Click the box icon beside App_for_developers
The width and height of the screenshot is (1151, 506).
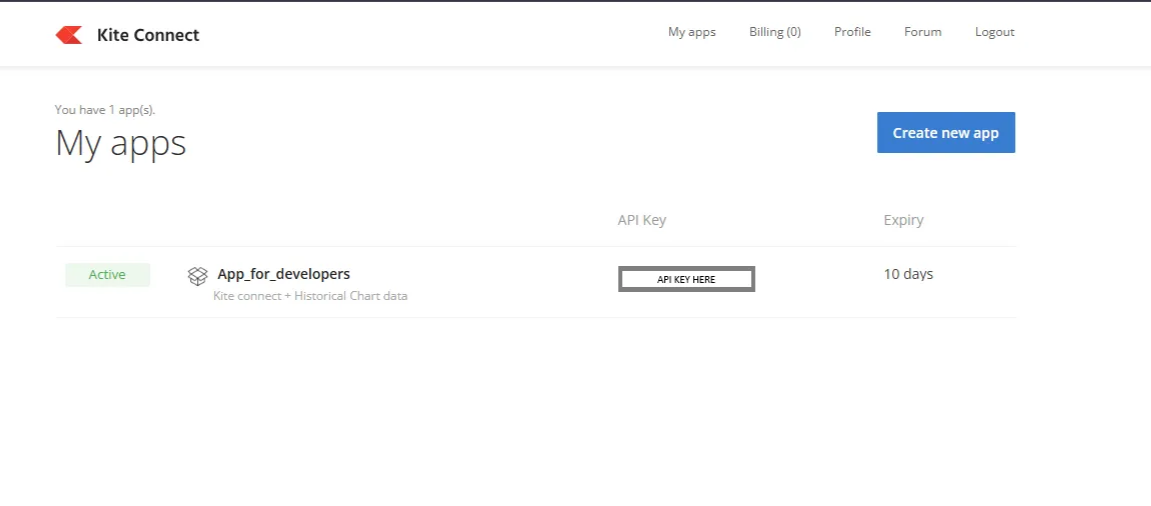click(197, 276)
